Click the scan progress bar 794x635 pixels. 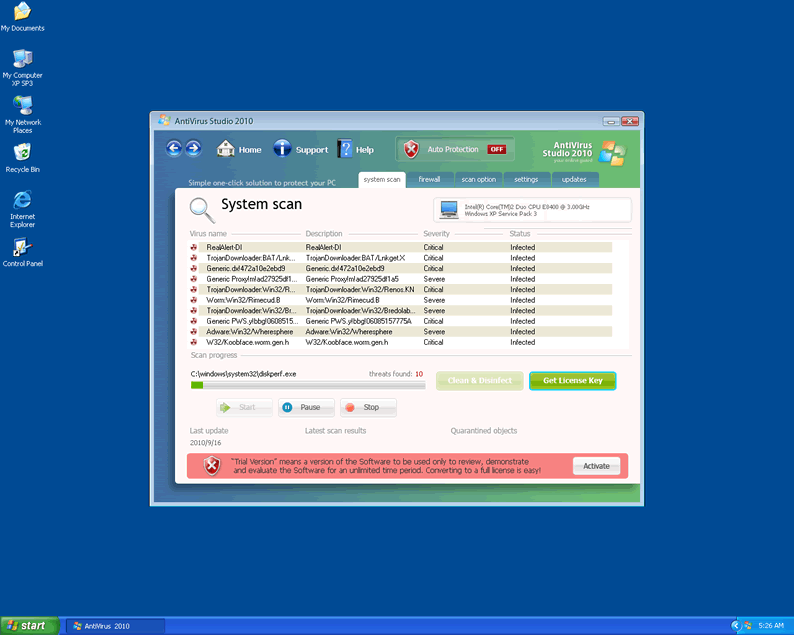click(307, 385)
